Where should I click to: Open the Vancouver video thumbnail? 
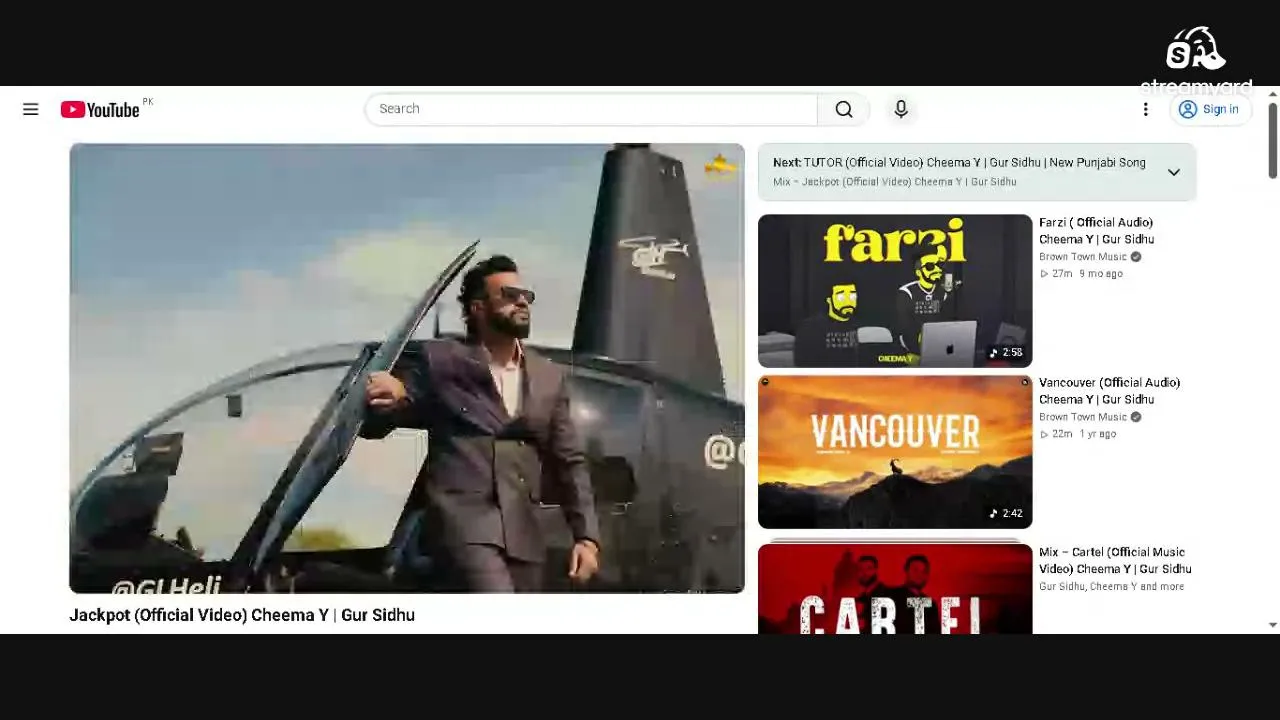[x=895, y=452]
